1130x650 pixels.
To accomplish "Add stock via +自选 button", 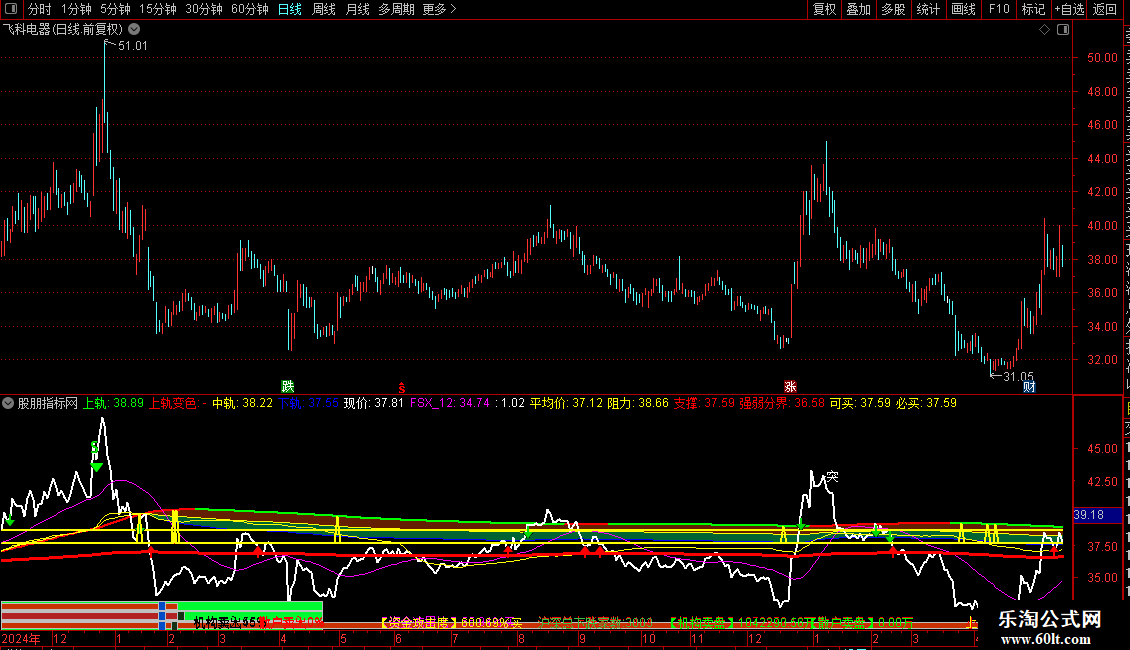I will tap(1069, 9).
